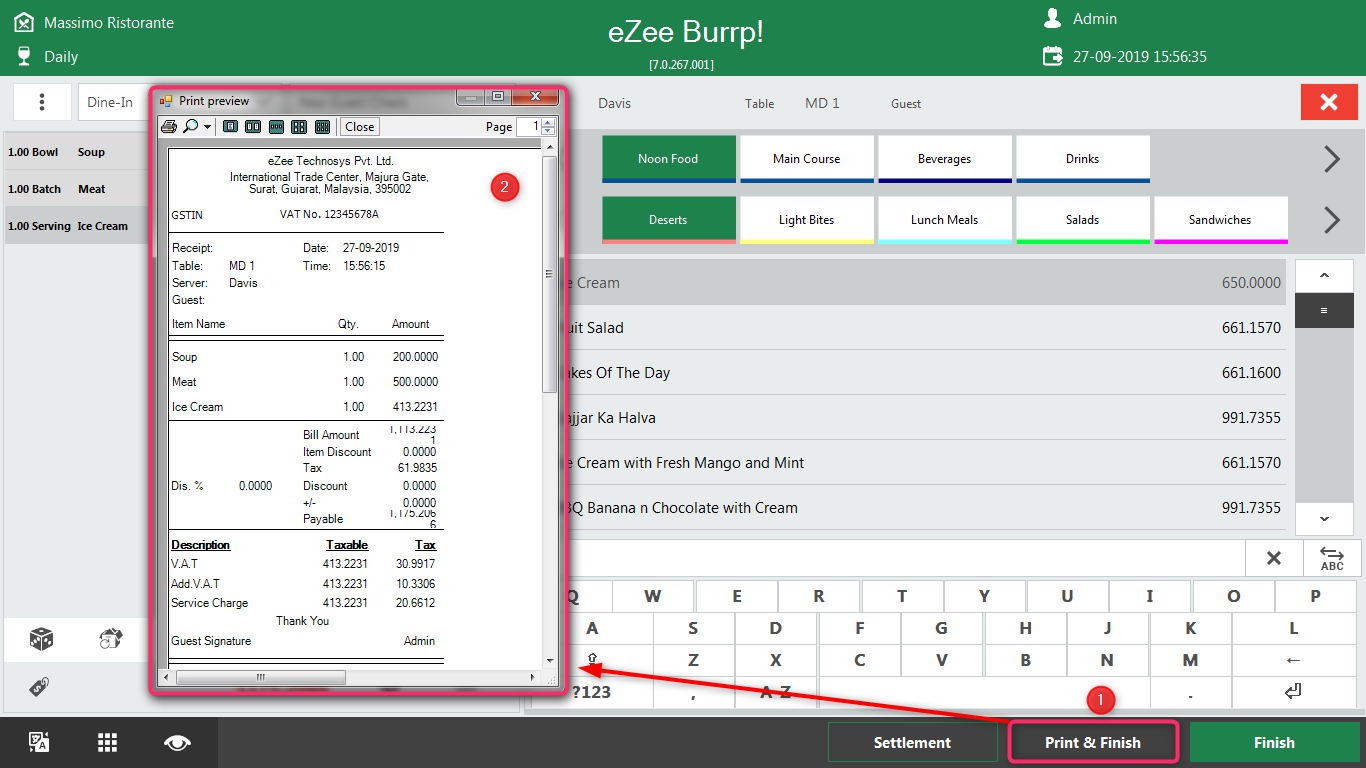
Task: Click the item list page-up arrow
Action: (x=1324, y=276)
